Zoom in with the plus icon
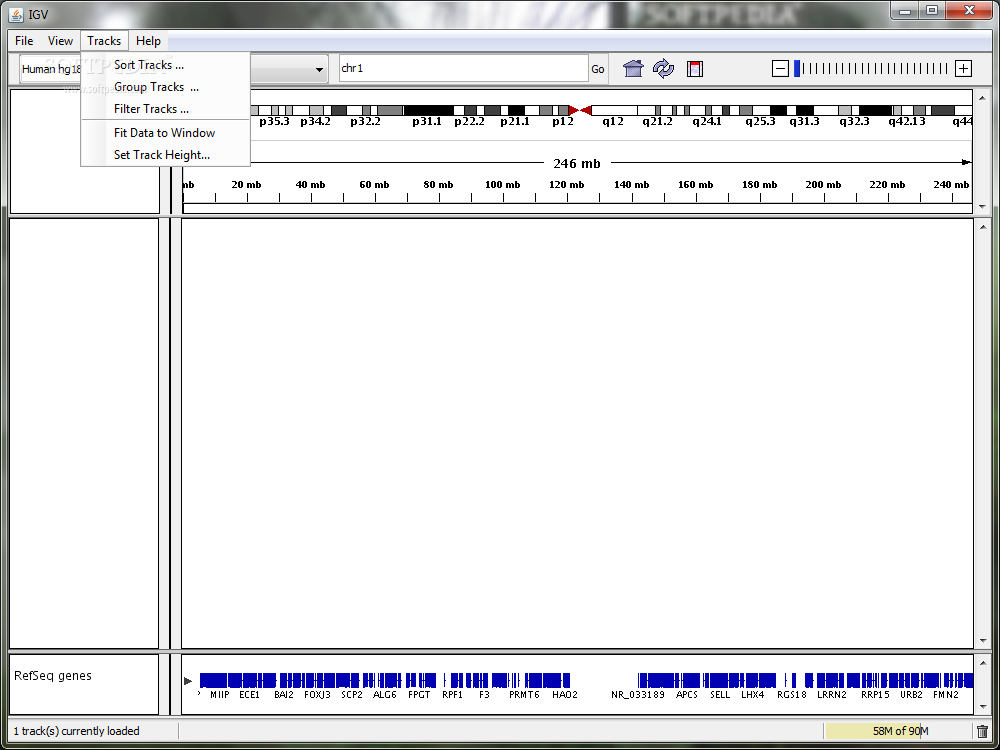This screenshot has height=750, width=1000. [964, 68]
